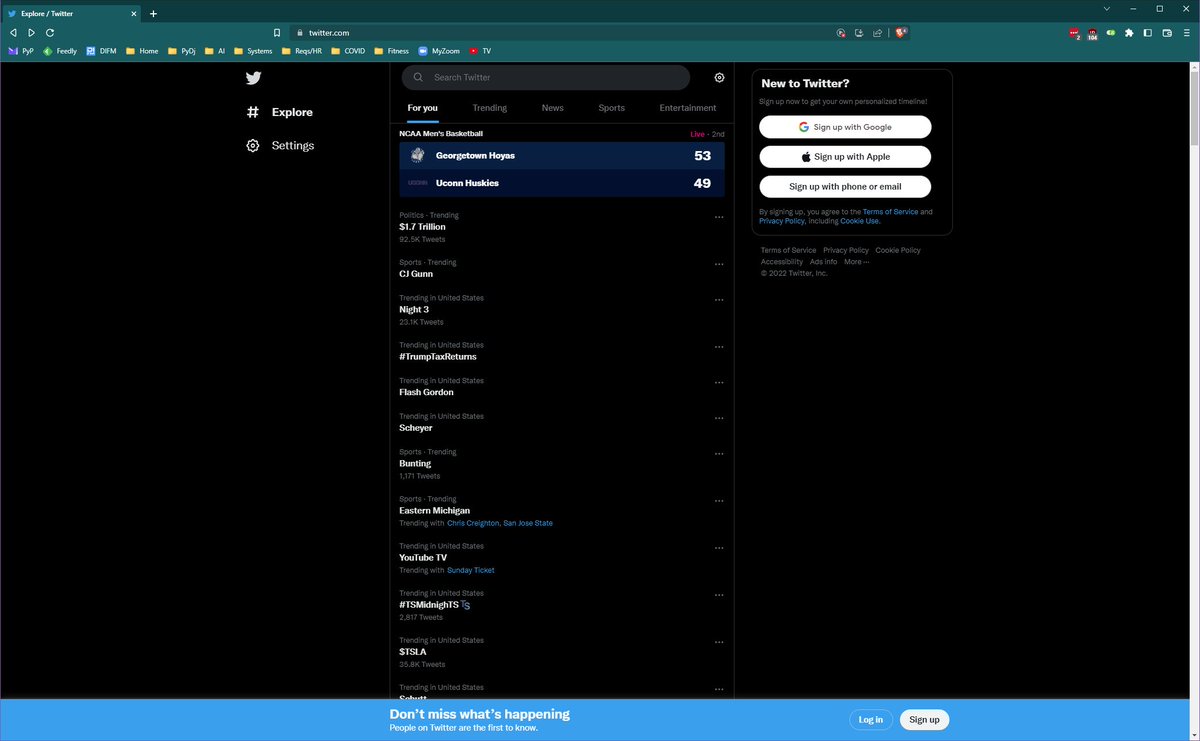1200x741 pixels.
Task: Open more options for CJ Gunn trend
Action: pos(719,264)
